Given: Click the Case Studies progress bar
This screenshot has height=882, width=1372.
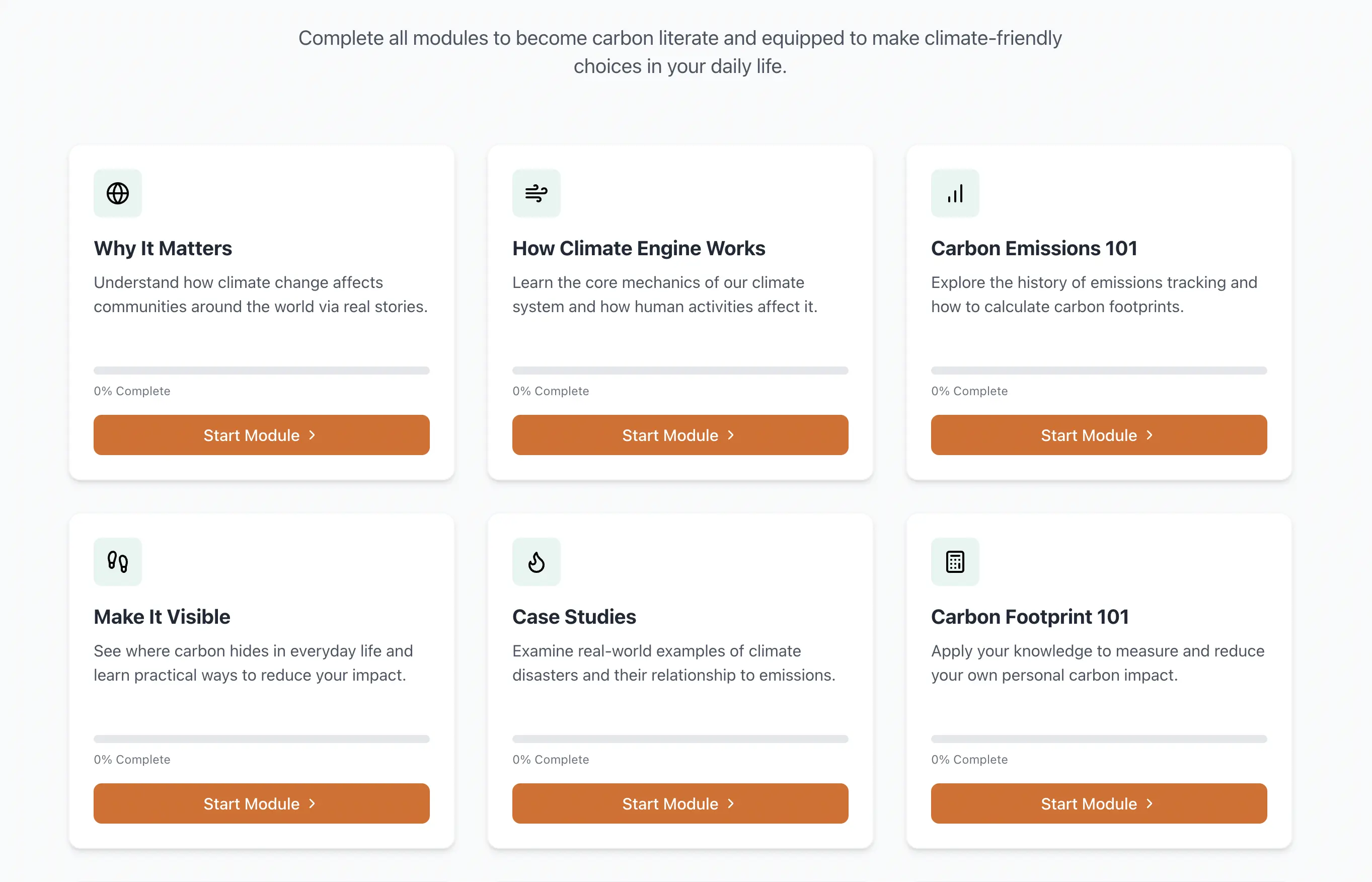Looking at the screenshot, I should 679,739.
